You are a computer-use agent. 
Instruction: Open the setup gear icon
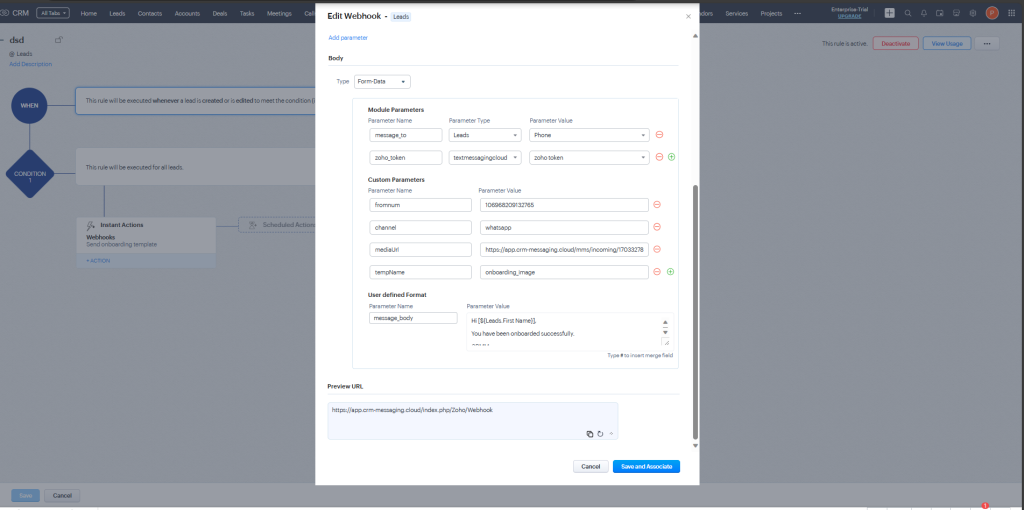(x=972, y=13)
